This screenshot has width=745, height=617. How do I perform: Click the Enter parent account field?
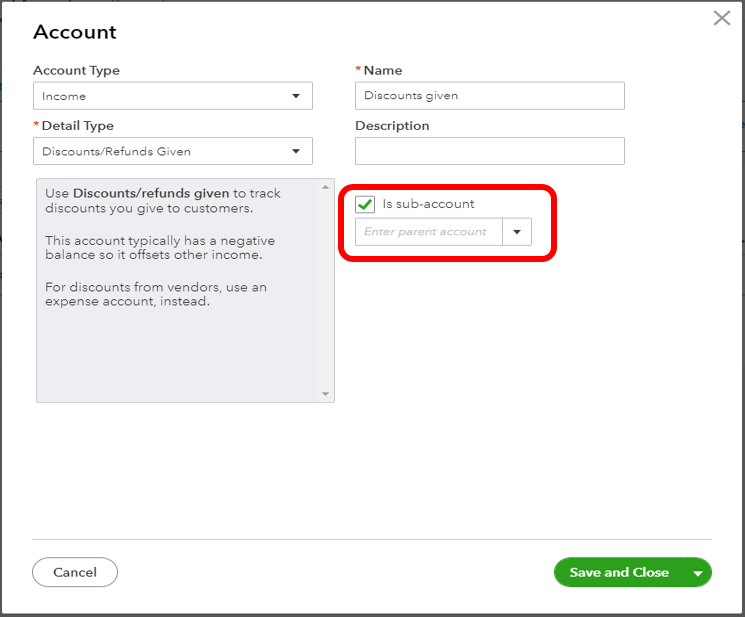coord(428,232)
